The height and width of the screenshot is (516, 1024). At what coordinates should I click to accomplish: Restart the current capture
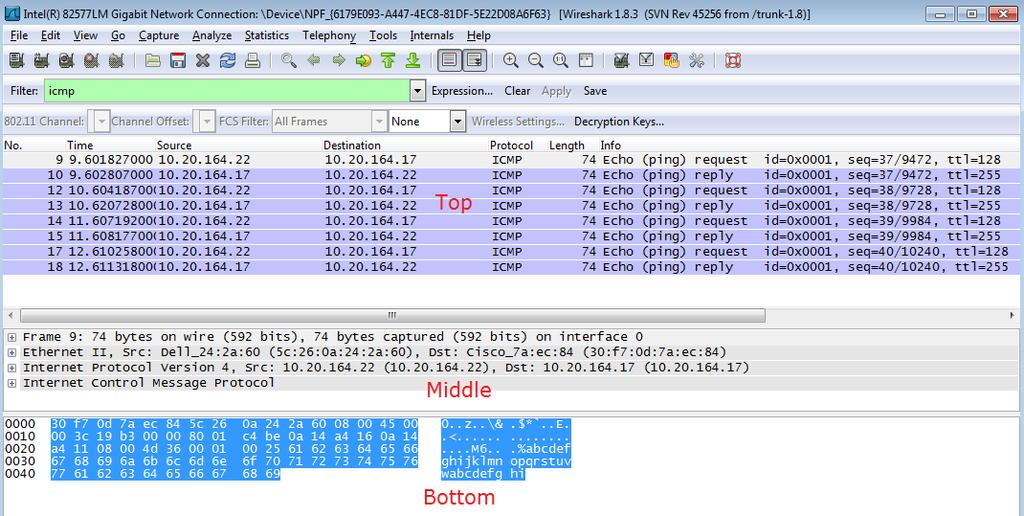tap(117, 61)
